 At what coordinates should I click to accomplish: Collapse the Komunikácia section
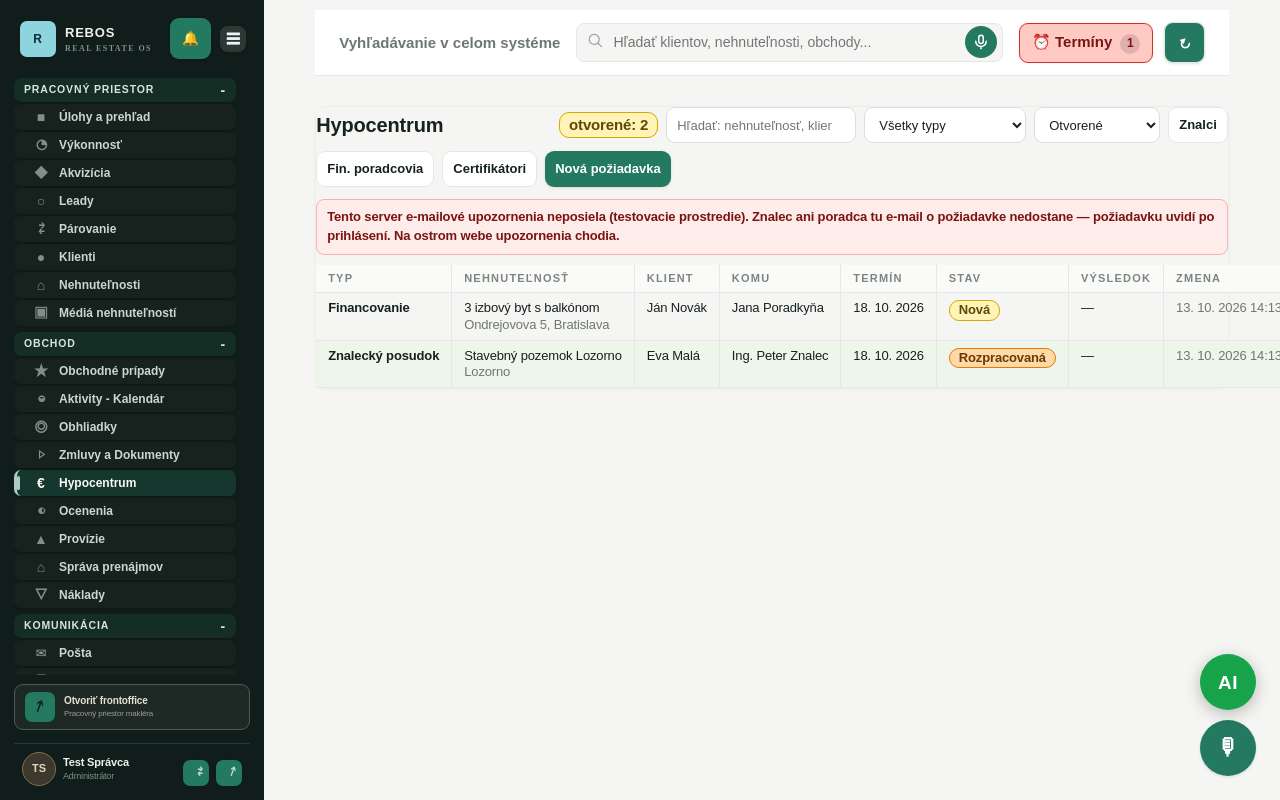point(125,626)
